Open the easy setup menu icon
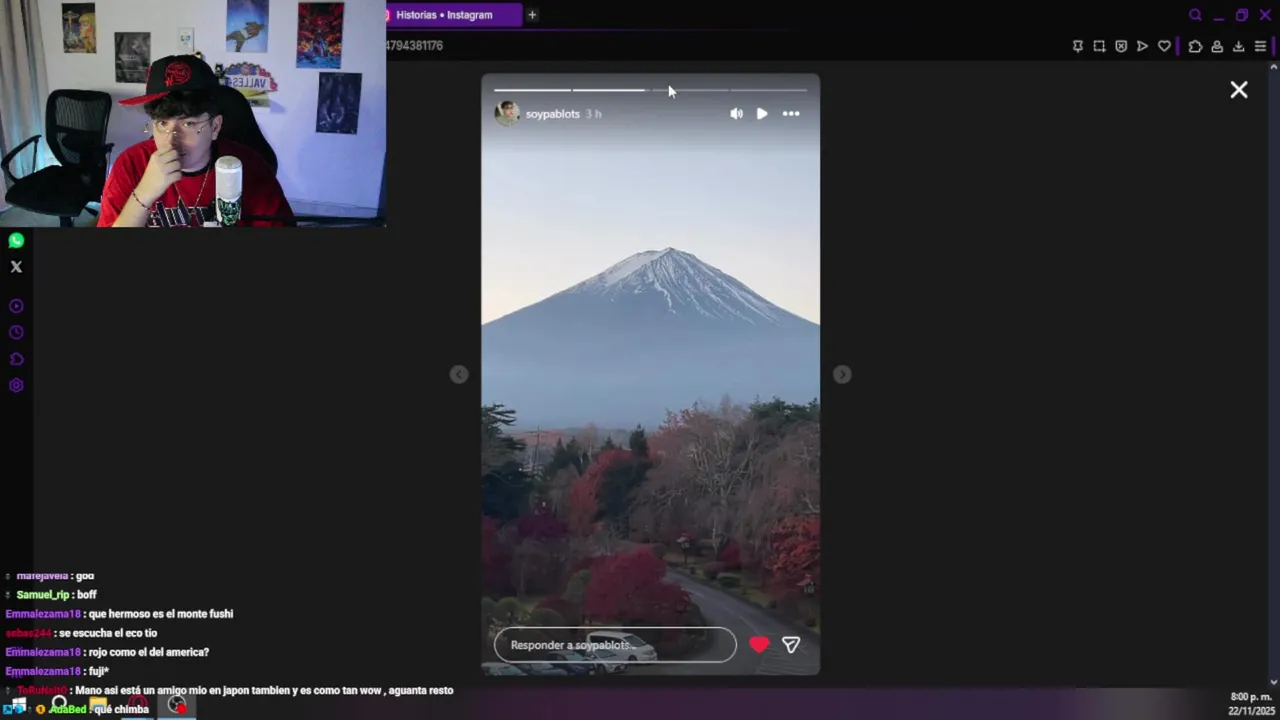Viewport: 1280px width, 720px height. click(1260, 46)
